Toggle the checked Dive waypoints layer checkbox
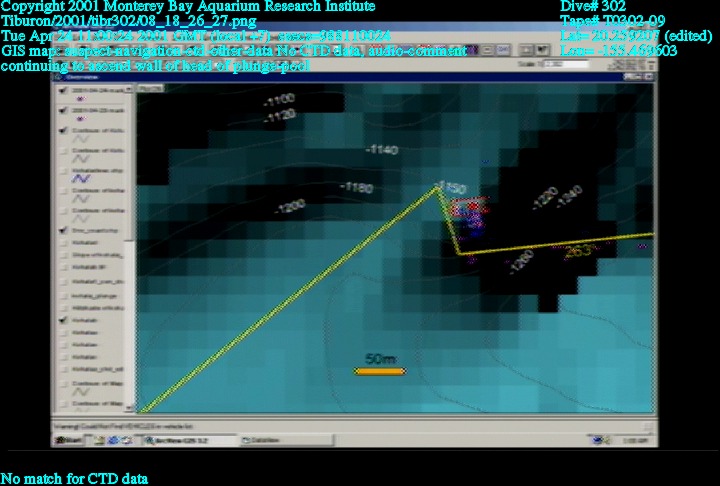This screenshot has width=720, height=486. click(x=63, y=230)
